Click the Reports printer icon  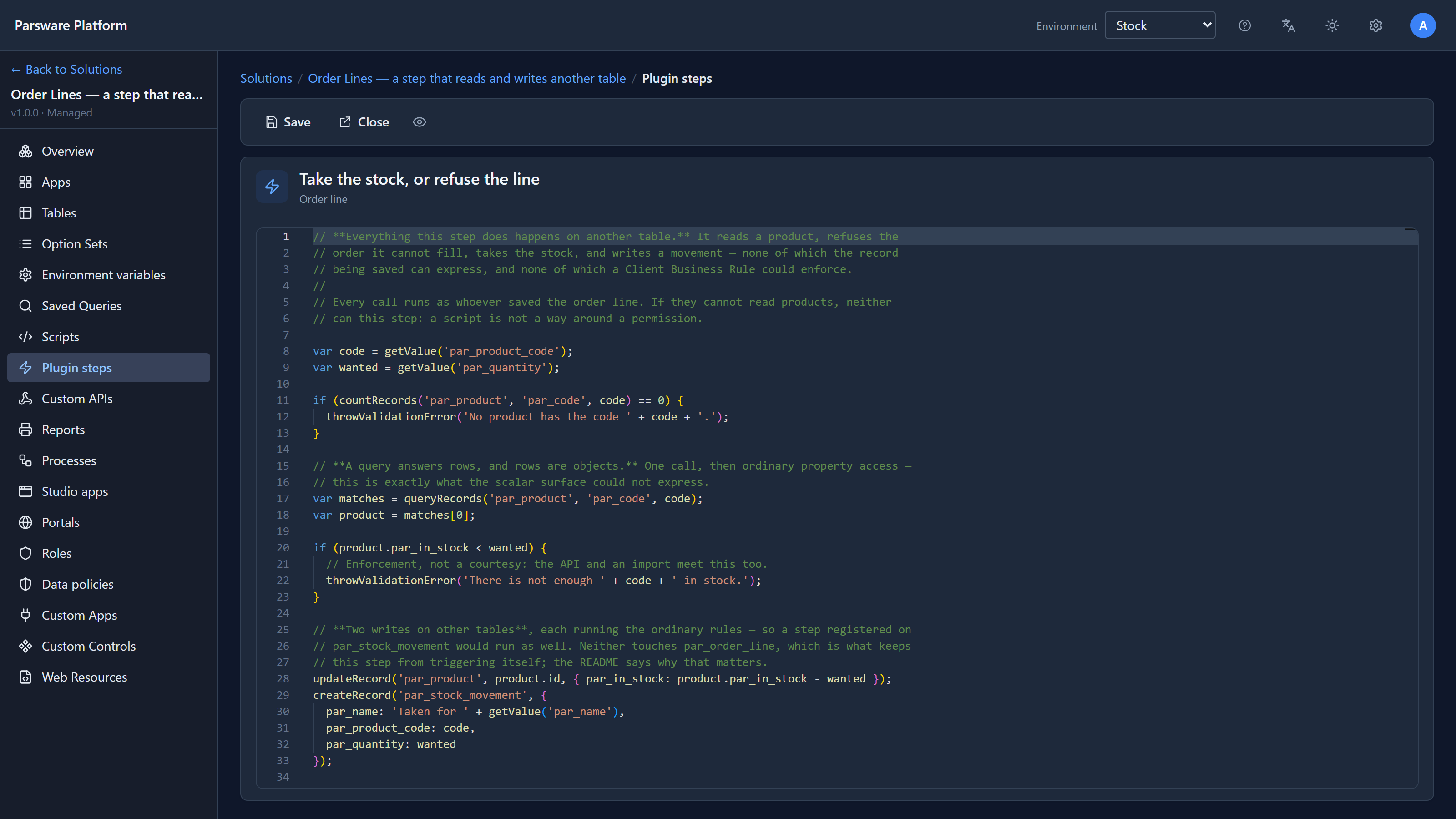(x=25, y=430)
